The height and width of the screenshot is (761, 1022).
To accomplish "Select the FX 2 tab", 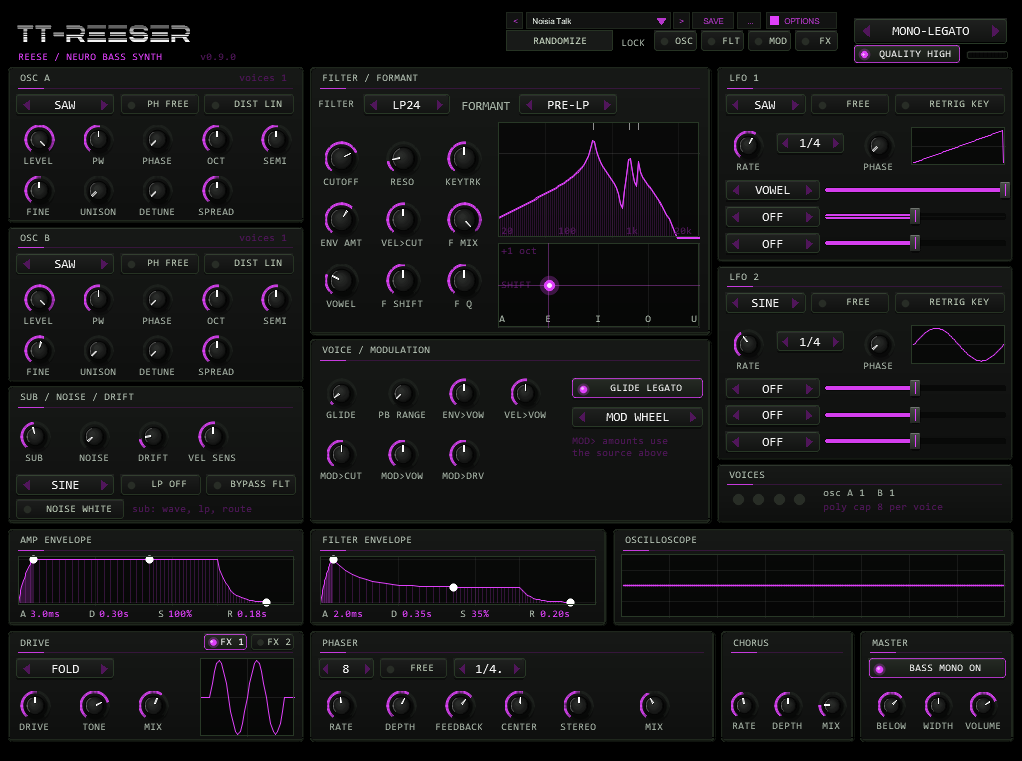I will (x=272, y=642).
